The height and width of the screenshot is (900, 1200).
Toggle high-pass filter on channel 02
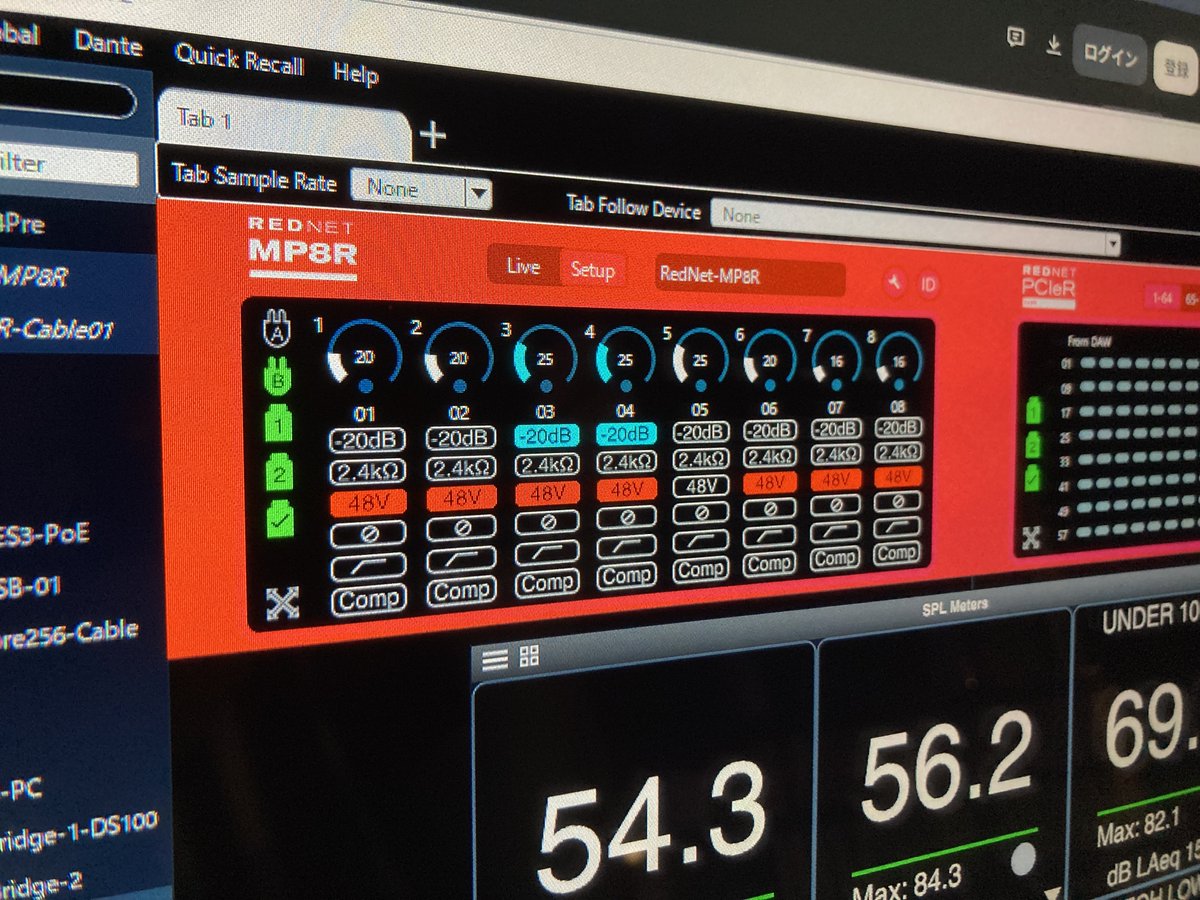point(461,559)
